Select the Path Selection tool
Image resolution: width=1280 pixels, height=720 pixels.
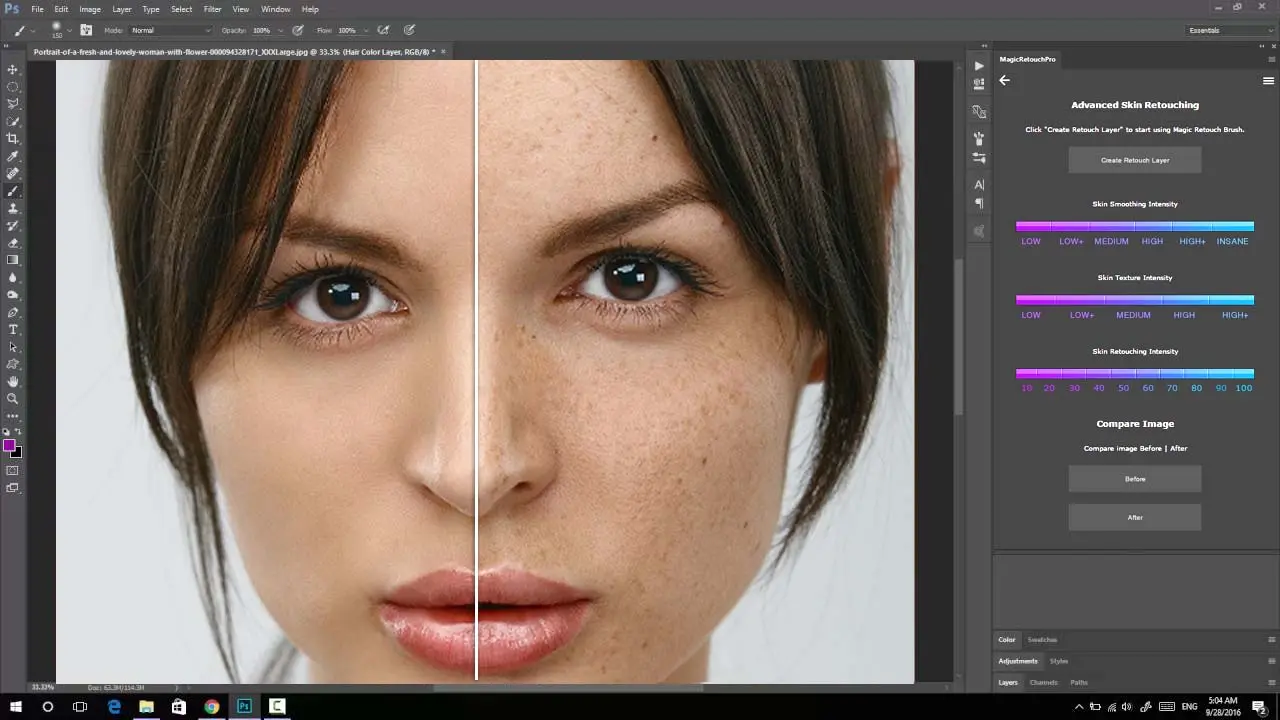point(13,347)
